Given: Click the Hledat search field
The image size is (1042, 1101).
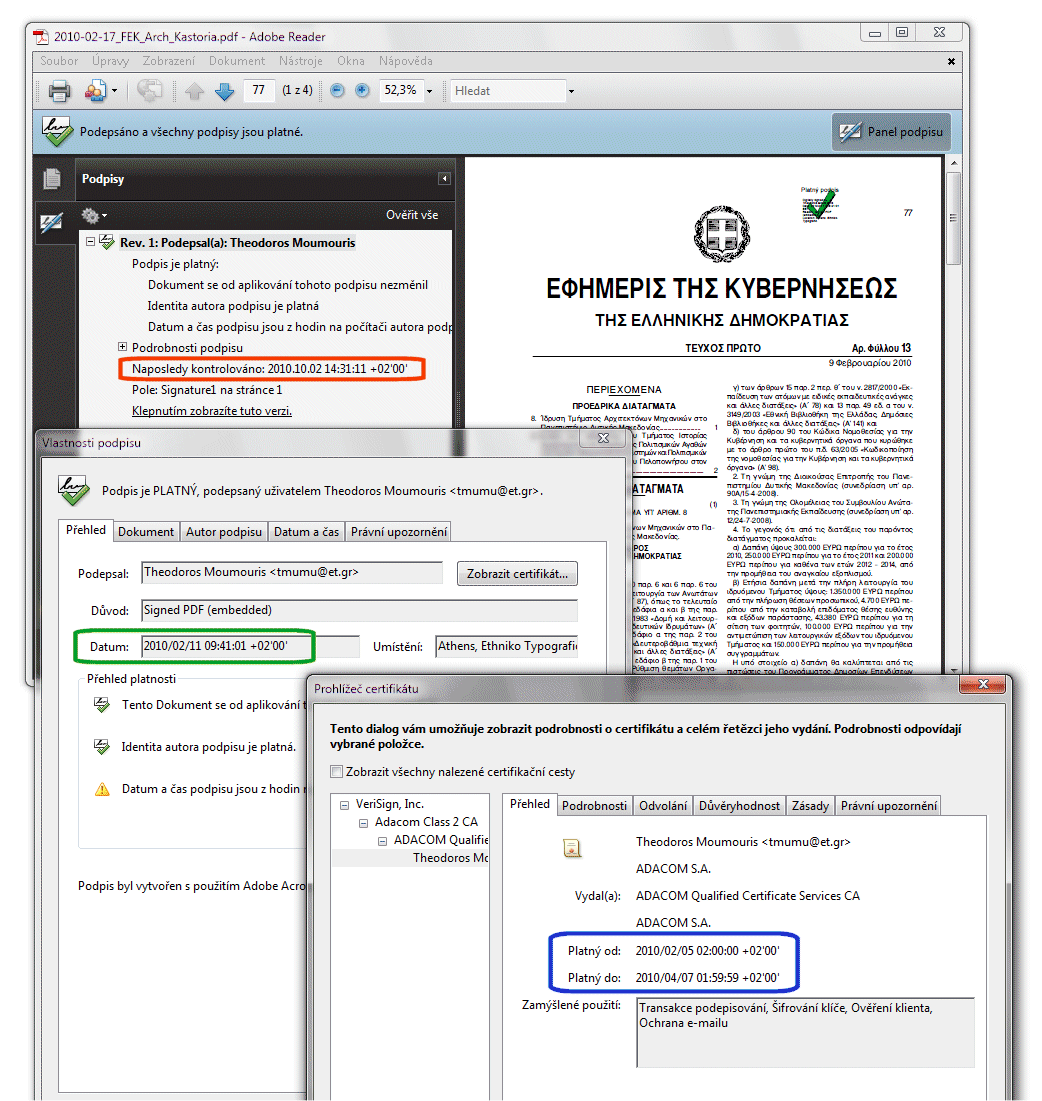Looking at the screenshot, I should [x=508, y=91].
